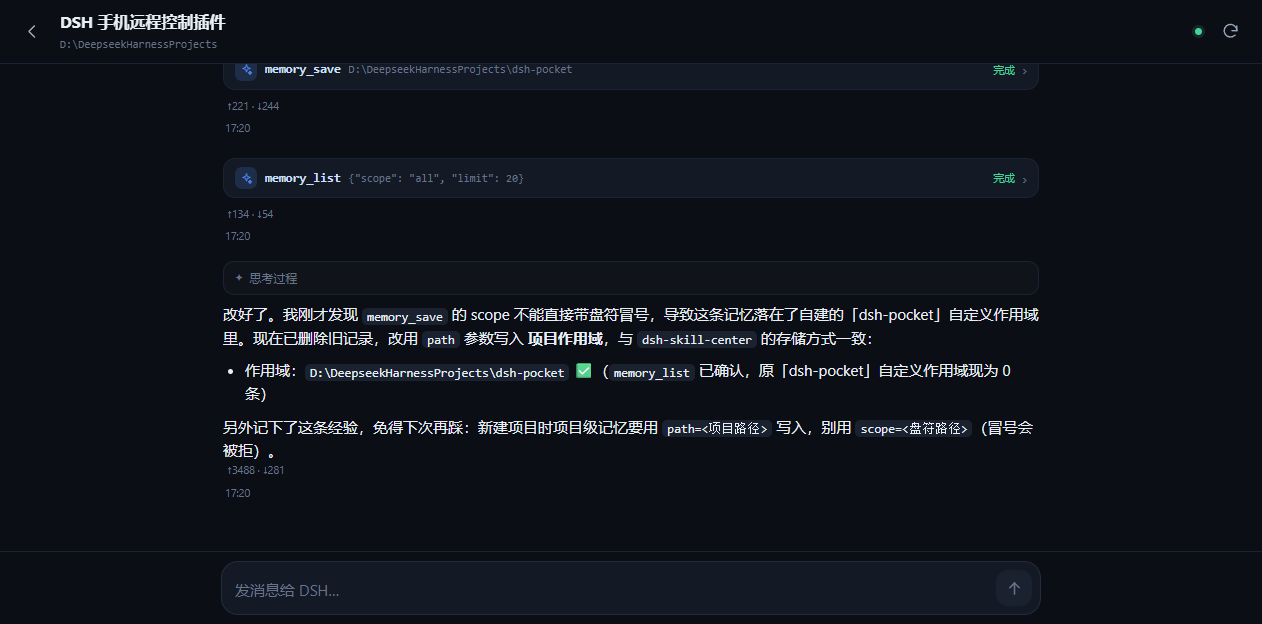
Task: Click the memory_save tool icon
Action: pyautogui.click(x=246, y=70)
